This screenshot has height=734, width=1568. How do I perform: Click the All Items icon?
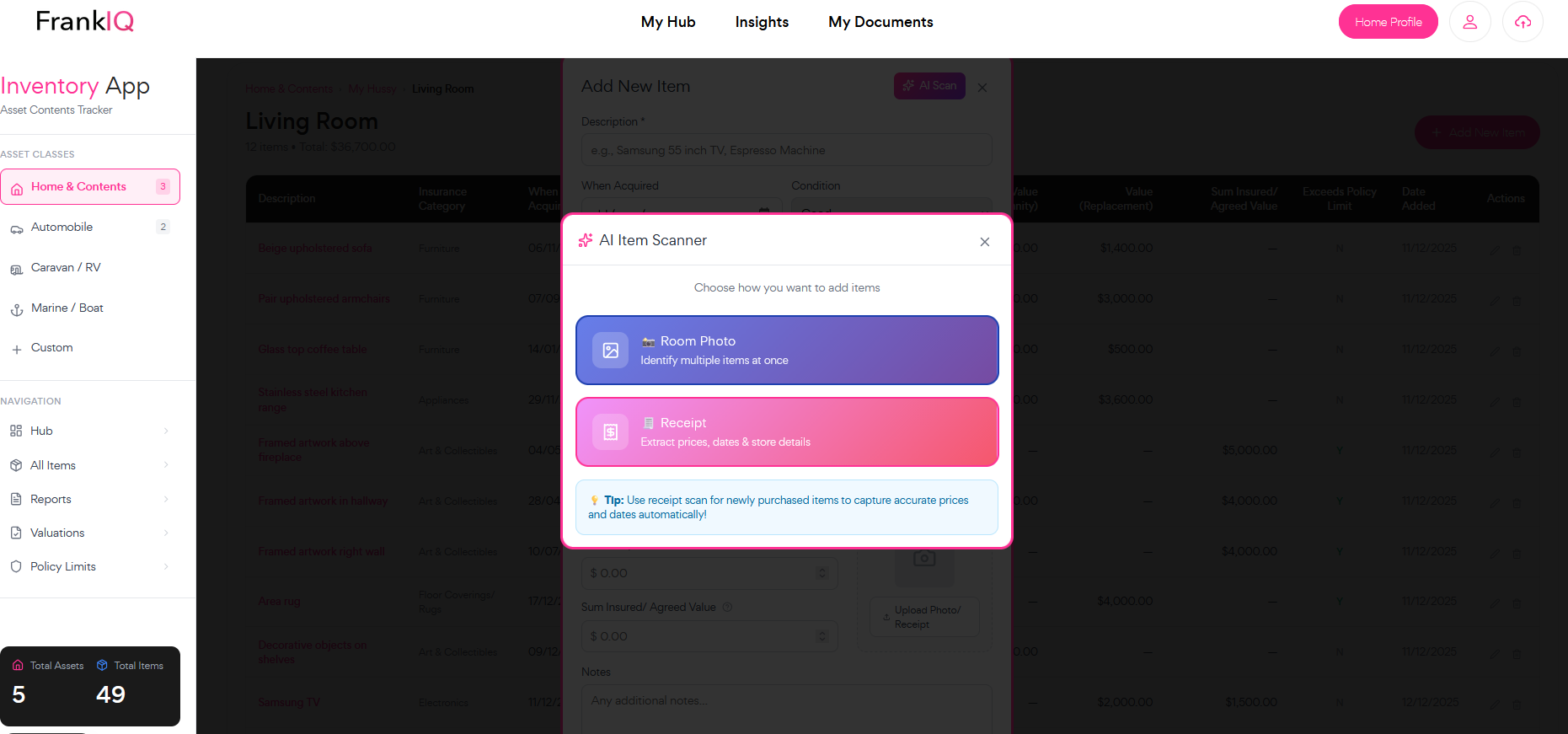(17, 465)
